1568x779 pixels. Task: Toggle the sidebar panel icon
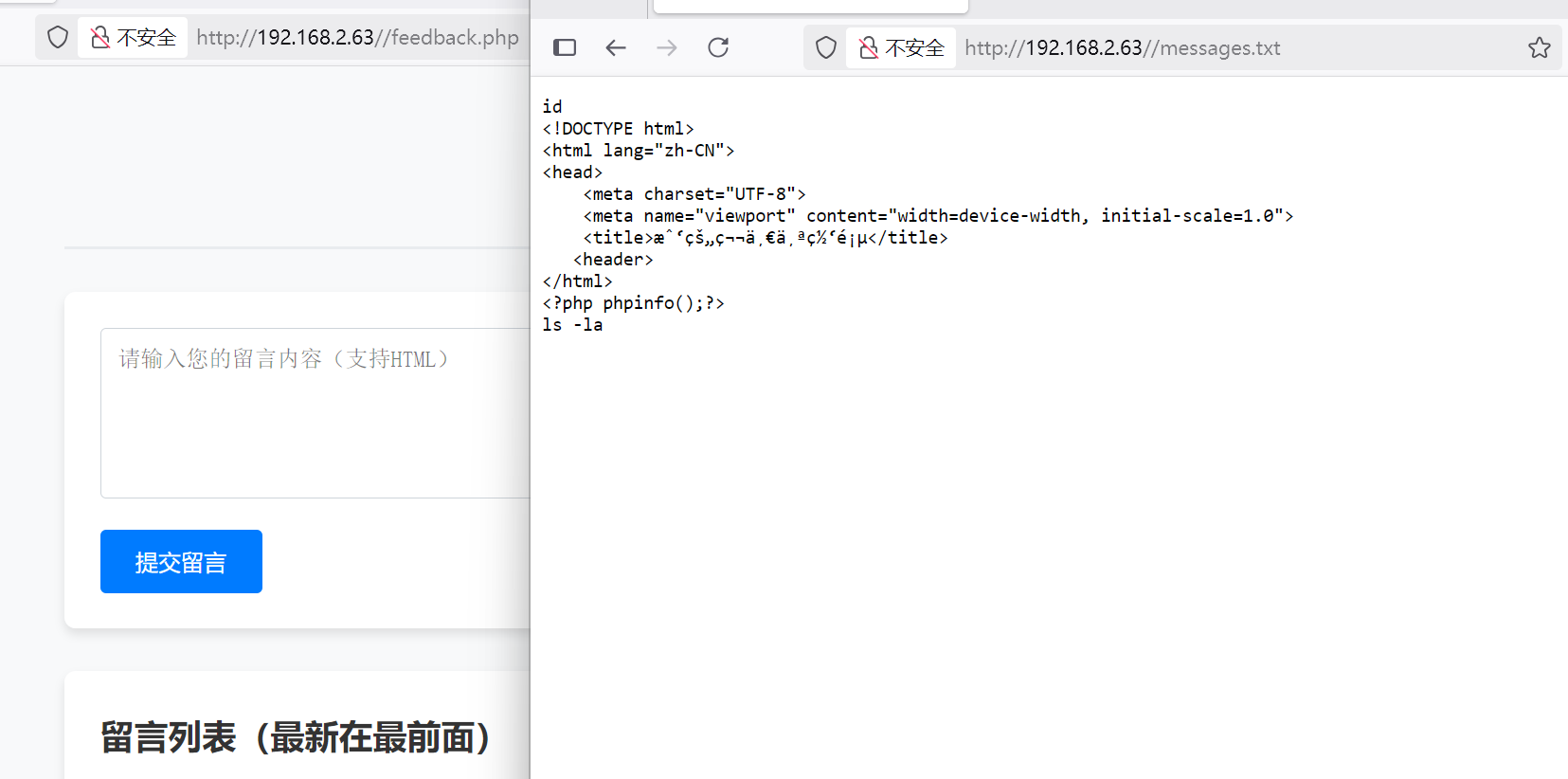click(565, 47)
